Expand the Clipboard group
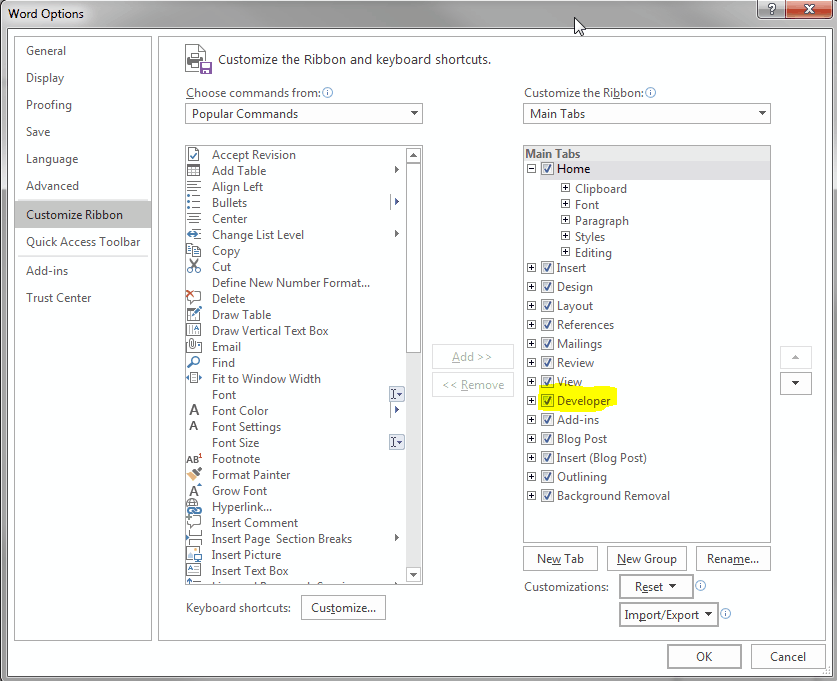The image size is (837, 681). click(x=565, y=188)
